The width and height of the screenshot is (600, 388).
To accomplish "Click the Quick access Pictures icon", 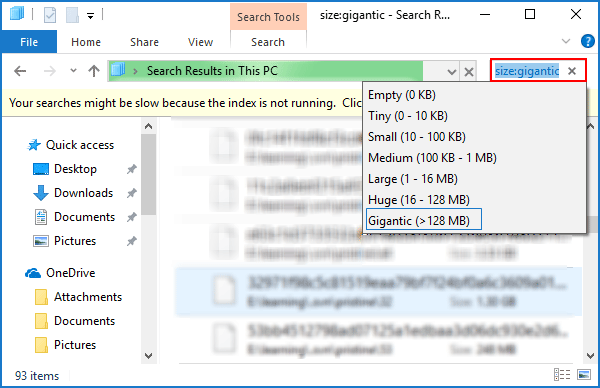I will [41, 241].
